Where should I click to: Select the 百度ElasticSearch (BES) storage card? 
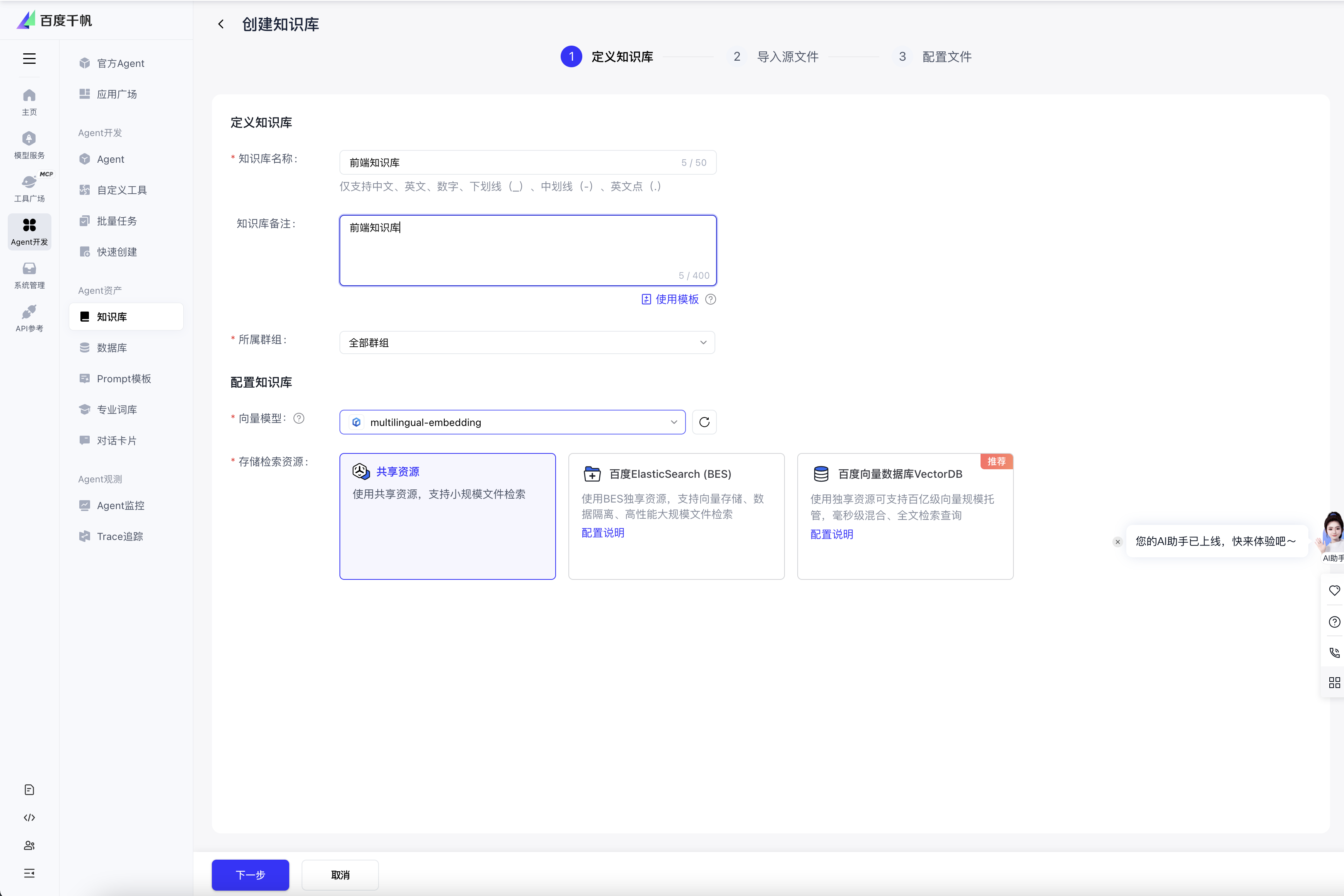(x=676, y=516)
